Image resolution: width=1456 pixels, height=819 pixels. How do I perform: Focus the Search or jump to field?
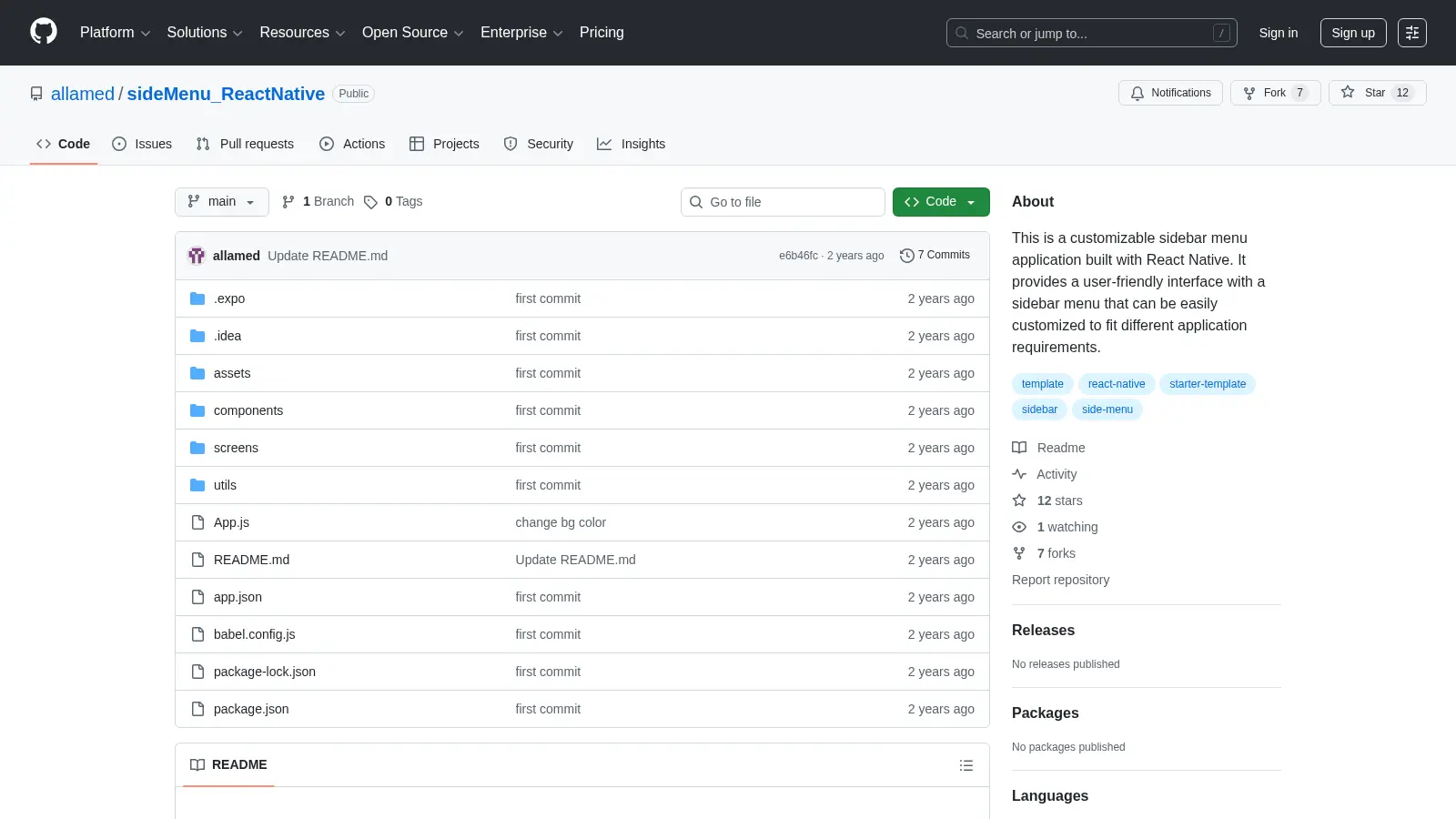[x=1092, y=33]
